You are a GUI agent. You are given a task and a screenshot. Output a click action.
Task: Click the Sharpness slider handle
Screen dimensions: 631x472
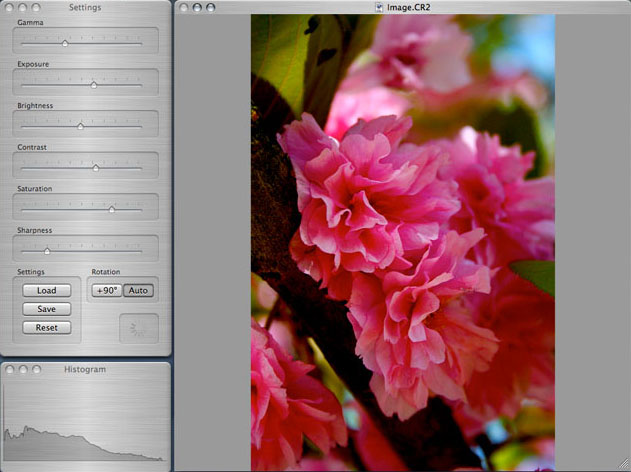pos(47,251)
